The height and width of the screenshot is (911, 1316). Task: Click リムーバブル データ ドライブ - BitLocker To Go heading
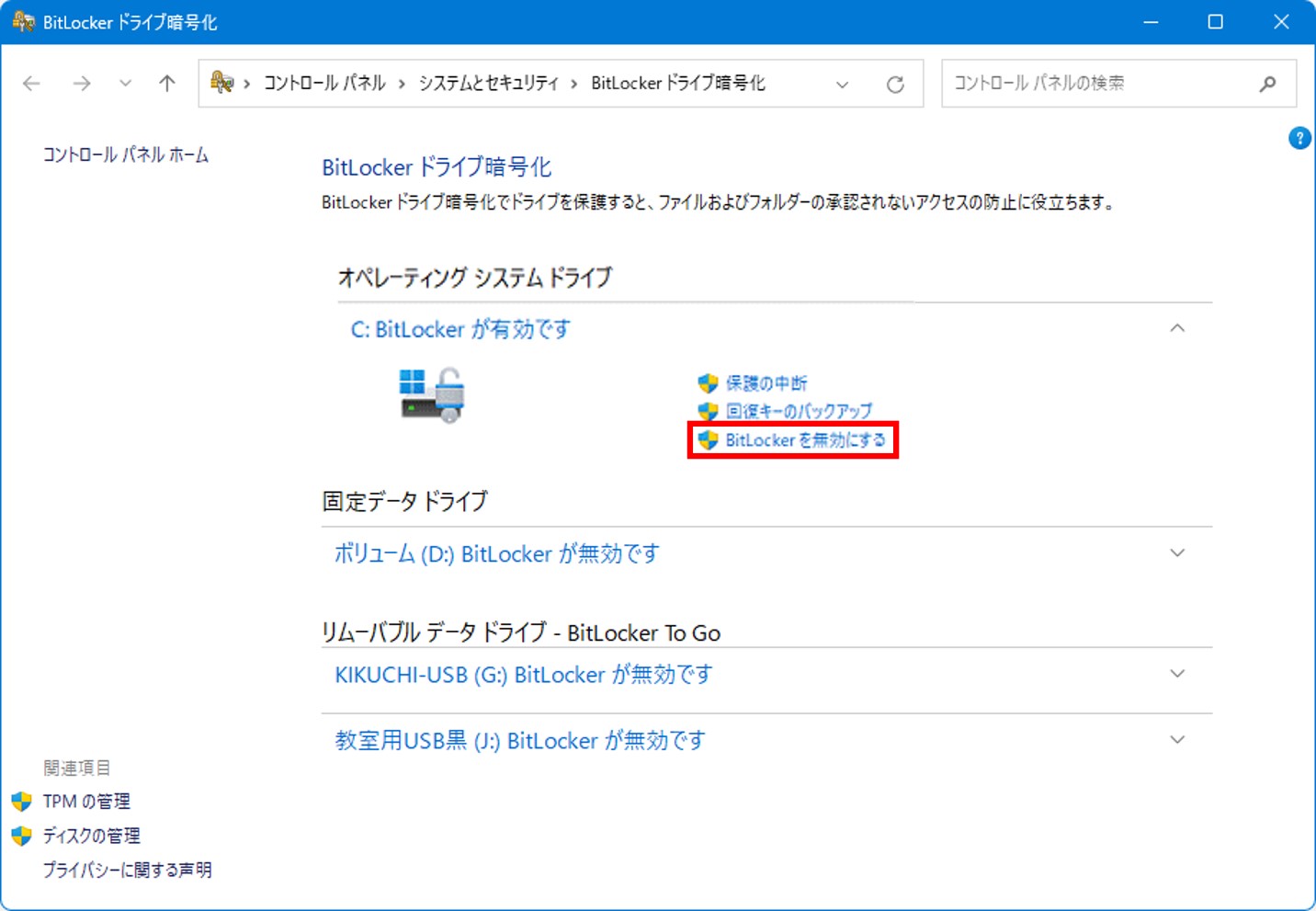(x=521, y=632)
